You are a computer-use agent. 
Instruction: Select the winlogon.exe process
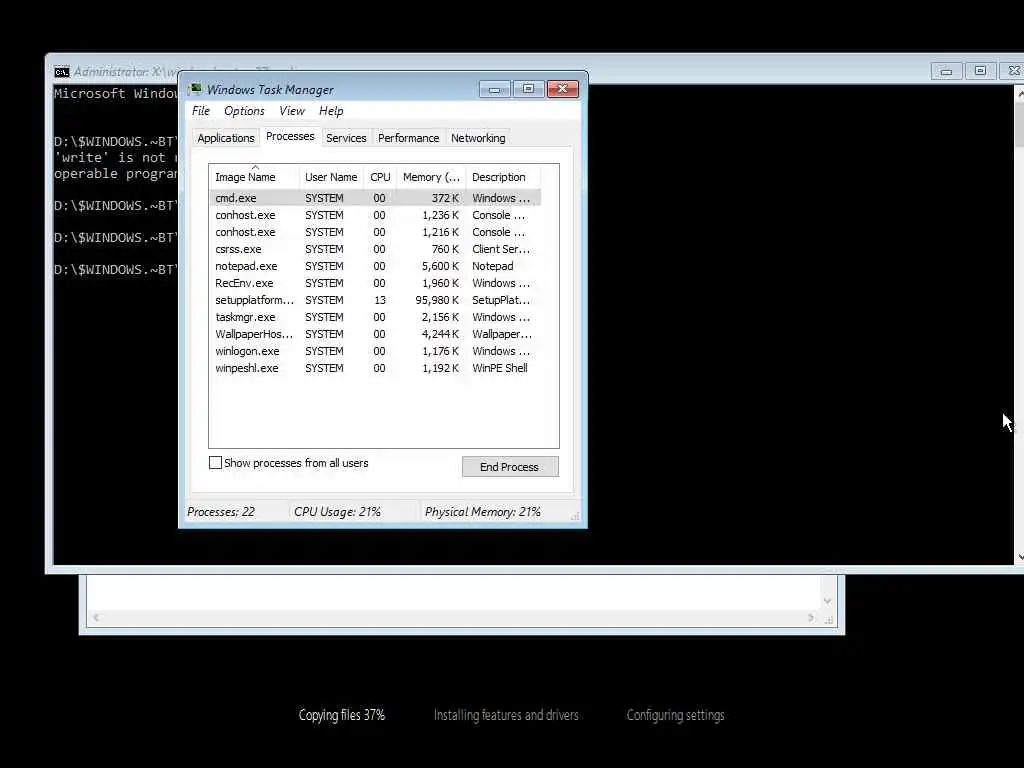[375, 351]
